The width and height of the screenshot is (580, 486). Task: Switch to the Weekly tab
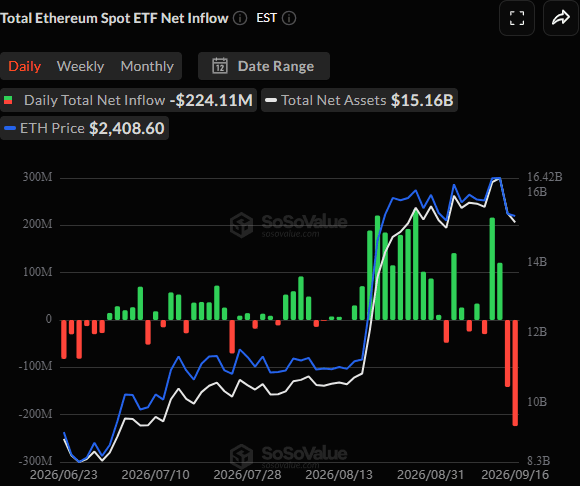(x=80, y=66)
